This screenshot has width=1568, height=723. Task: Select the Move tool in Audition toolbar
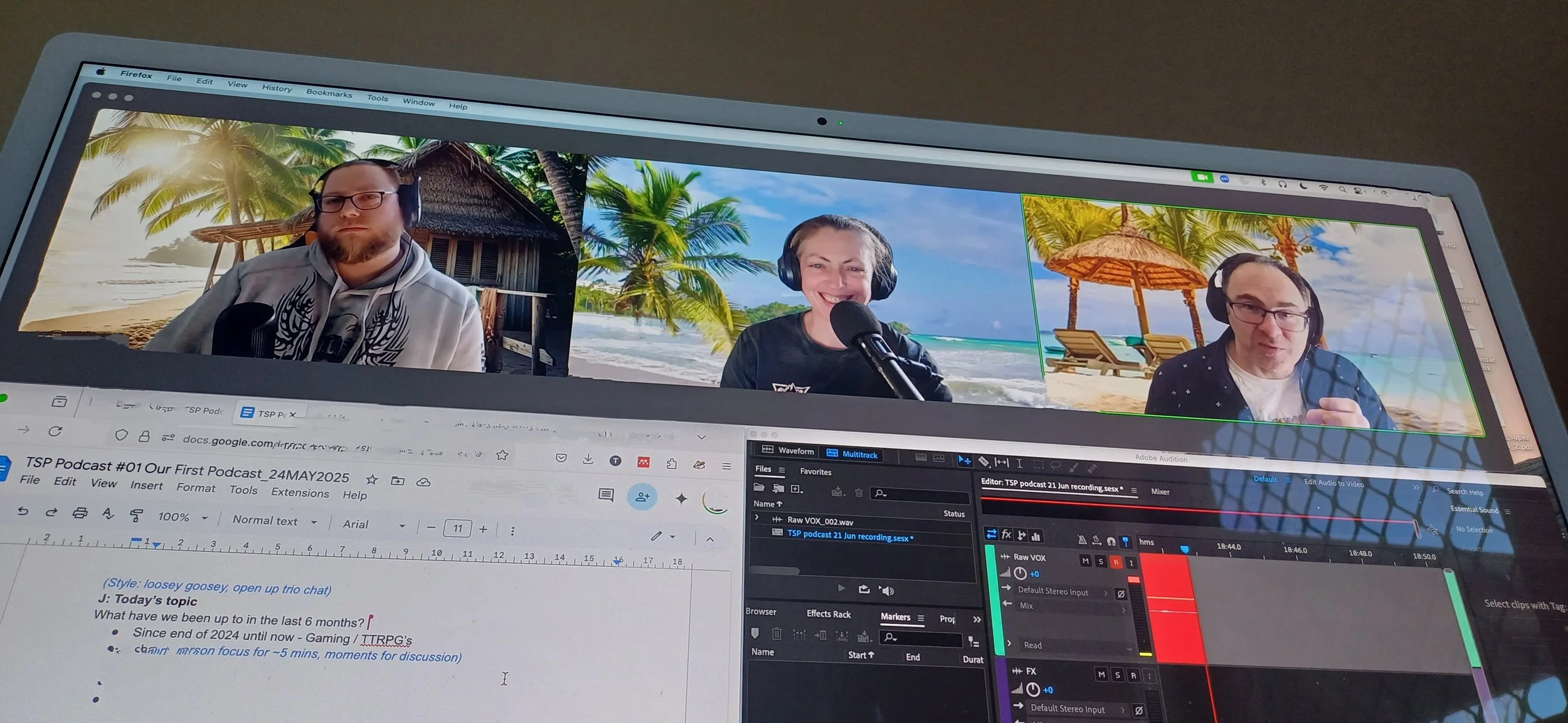coord(965,461)
